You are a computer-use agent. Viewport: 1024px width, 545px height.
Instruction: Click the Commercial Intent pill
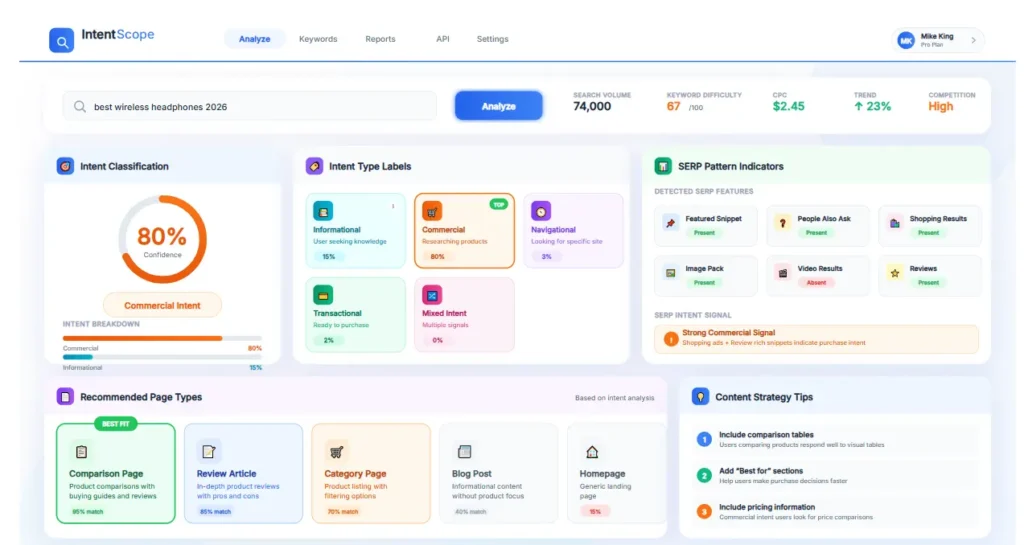[162, 305]
